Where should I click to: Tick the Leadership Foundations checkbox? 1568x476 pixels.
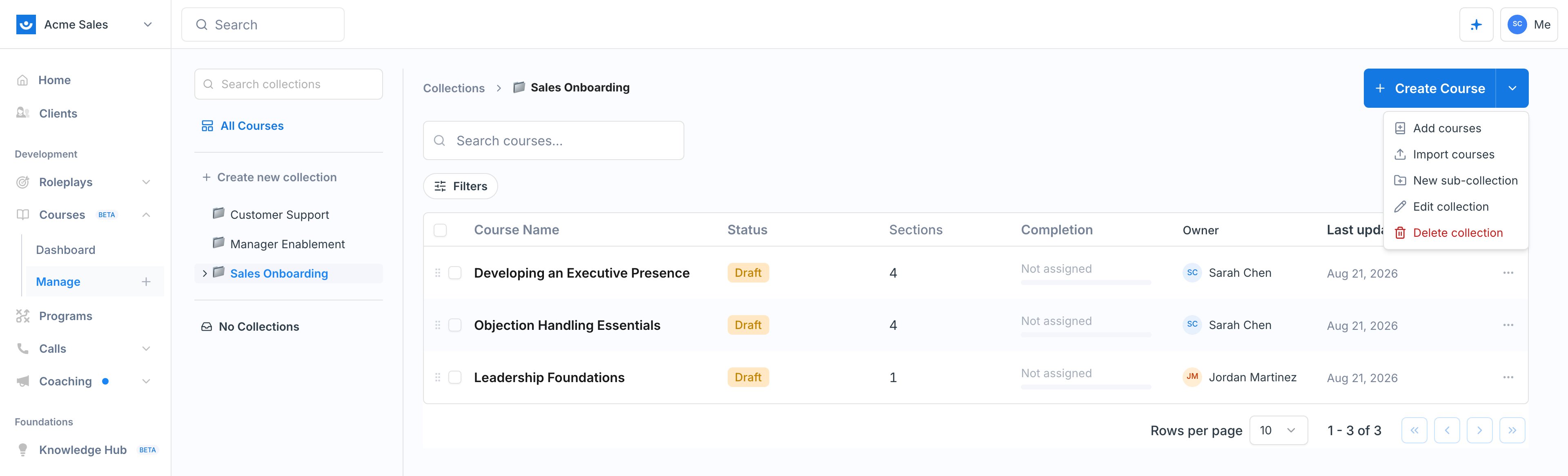pos(455,377)
